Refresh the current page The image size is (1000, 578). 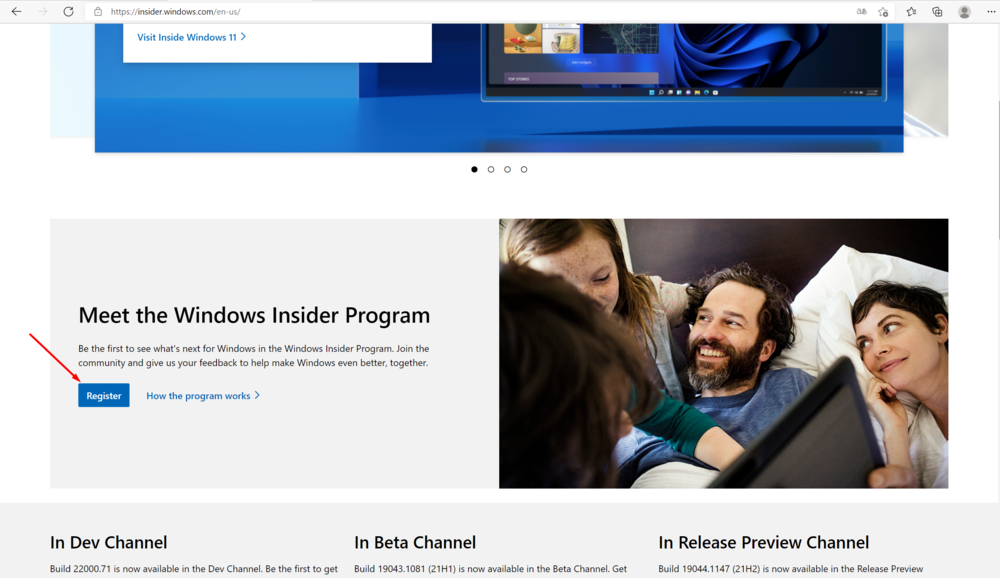(68, 12)
